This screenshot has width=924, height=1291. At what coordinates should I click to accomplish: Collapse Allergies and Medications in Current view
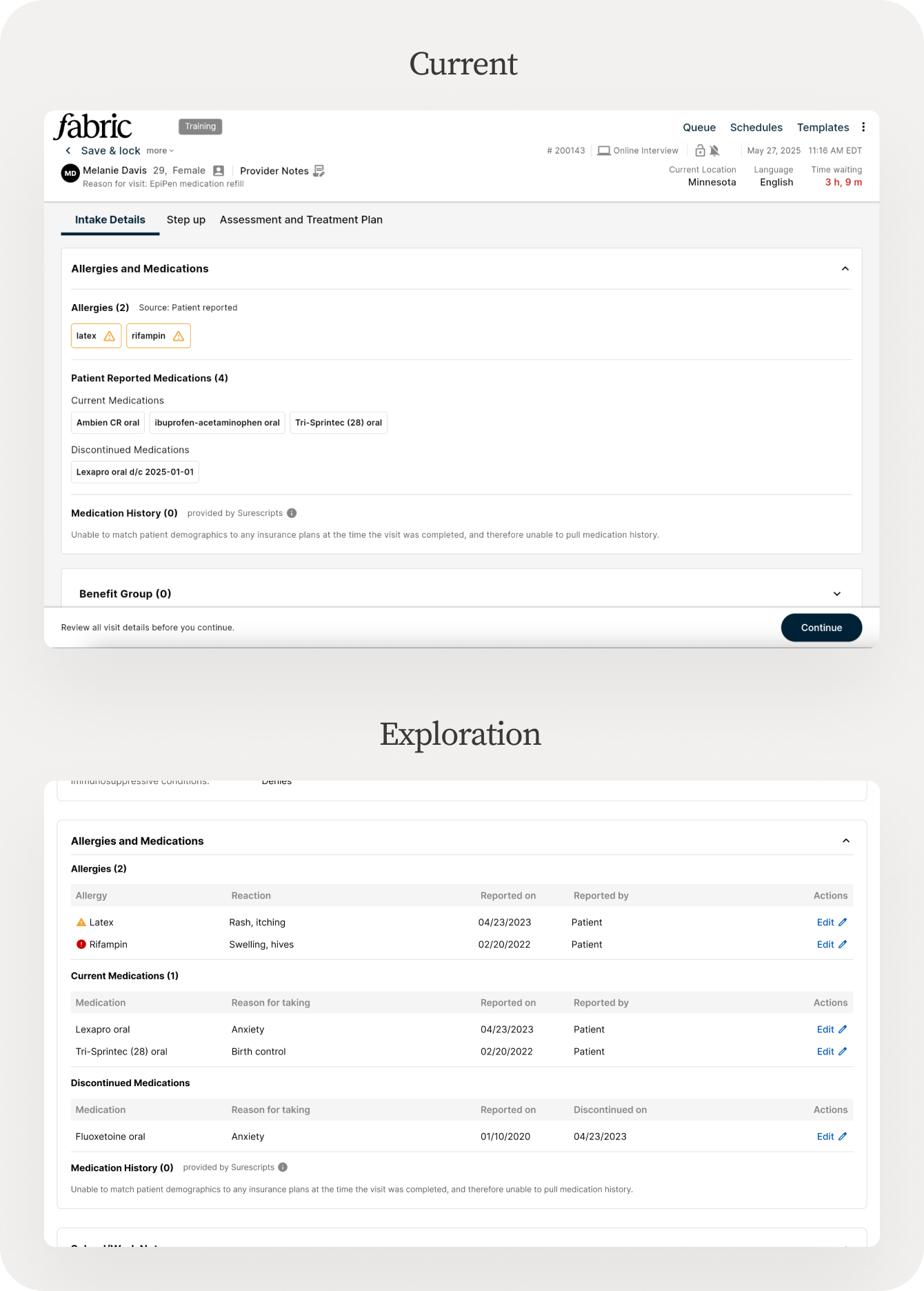pyautogui.click(x=845, y=269)
